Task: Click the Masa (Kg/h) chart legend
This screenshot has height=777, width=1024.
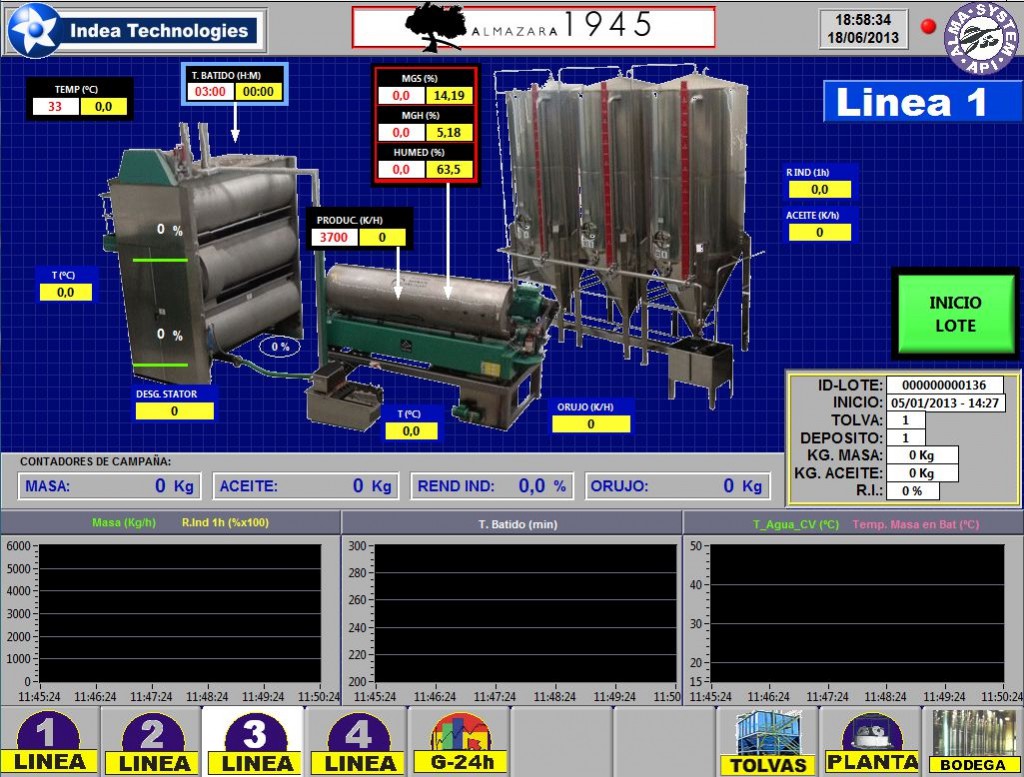Action: [124, 522]
